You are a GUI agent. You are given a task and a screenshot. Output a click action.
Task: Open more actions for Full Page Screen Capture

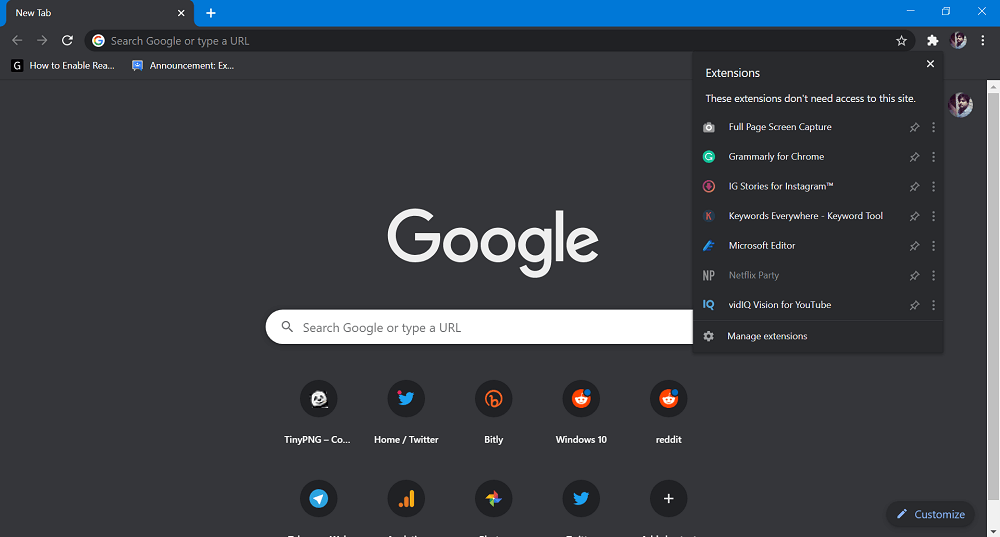coord(934,127)
